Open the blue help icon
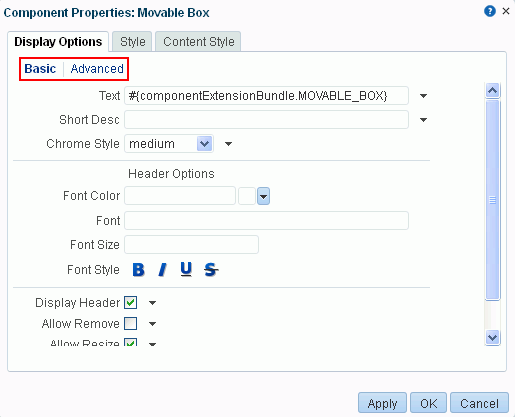This screenshot has height=417, width=515. coord(490,11)
